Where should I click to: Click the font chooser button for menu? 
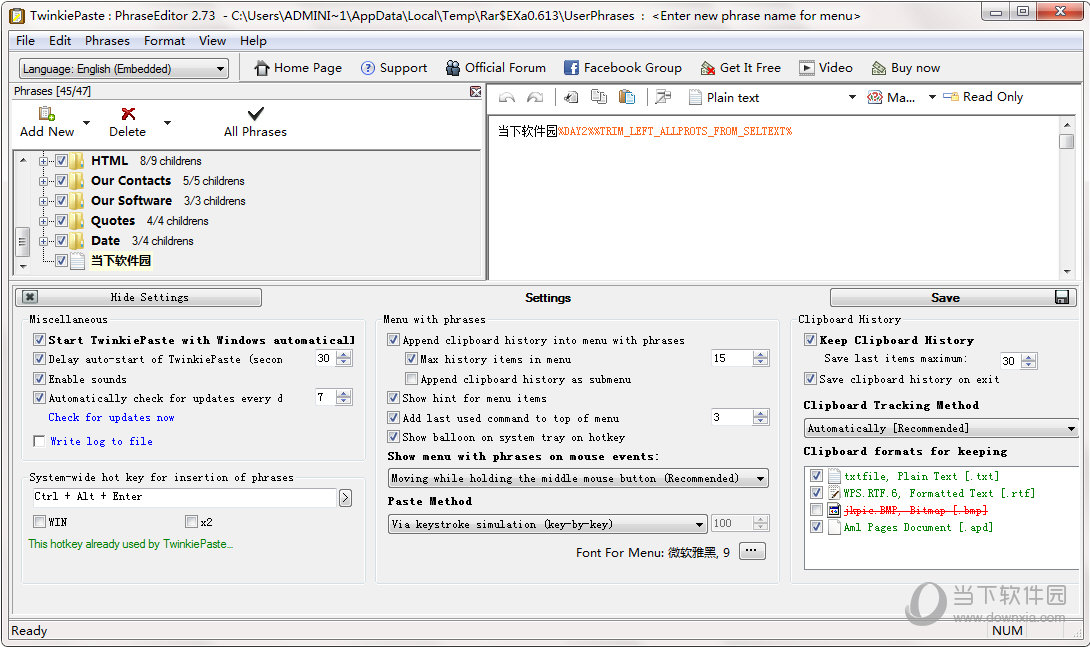752,551
